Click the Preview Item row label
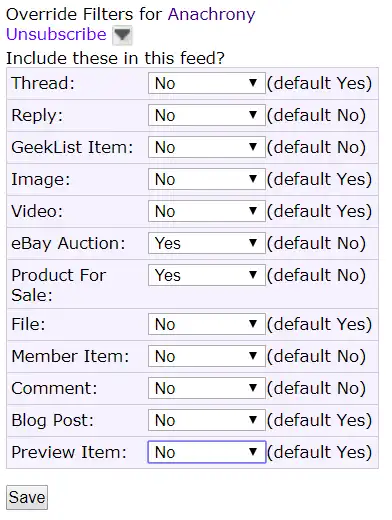Viewport: 392px width, 520px height. (x=69, y=452)
